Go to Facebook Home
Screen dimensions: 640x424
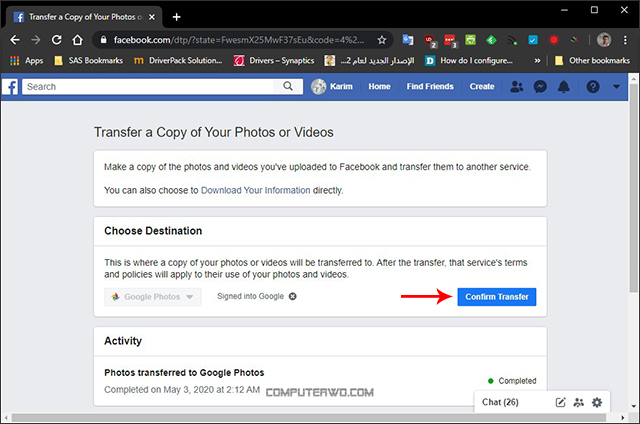(379, 87)
